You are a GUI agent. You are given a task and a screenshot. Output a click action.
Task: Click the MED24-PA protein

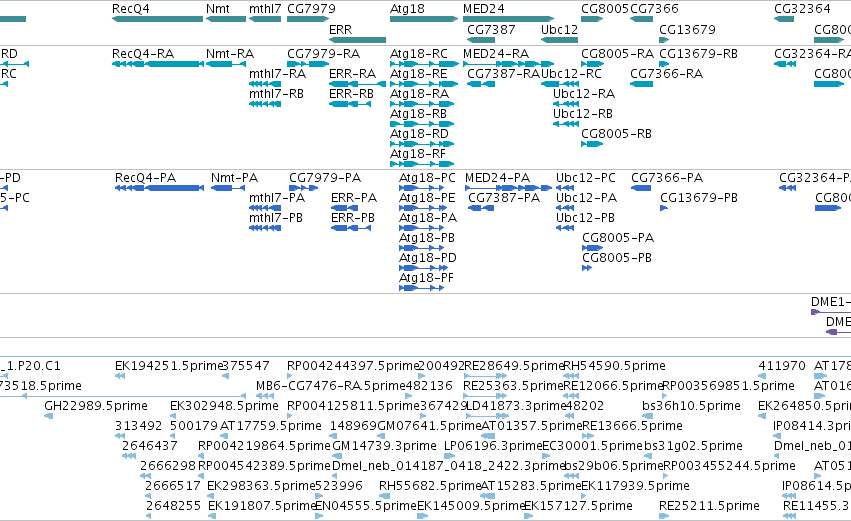tap(509, 188)
